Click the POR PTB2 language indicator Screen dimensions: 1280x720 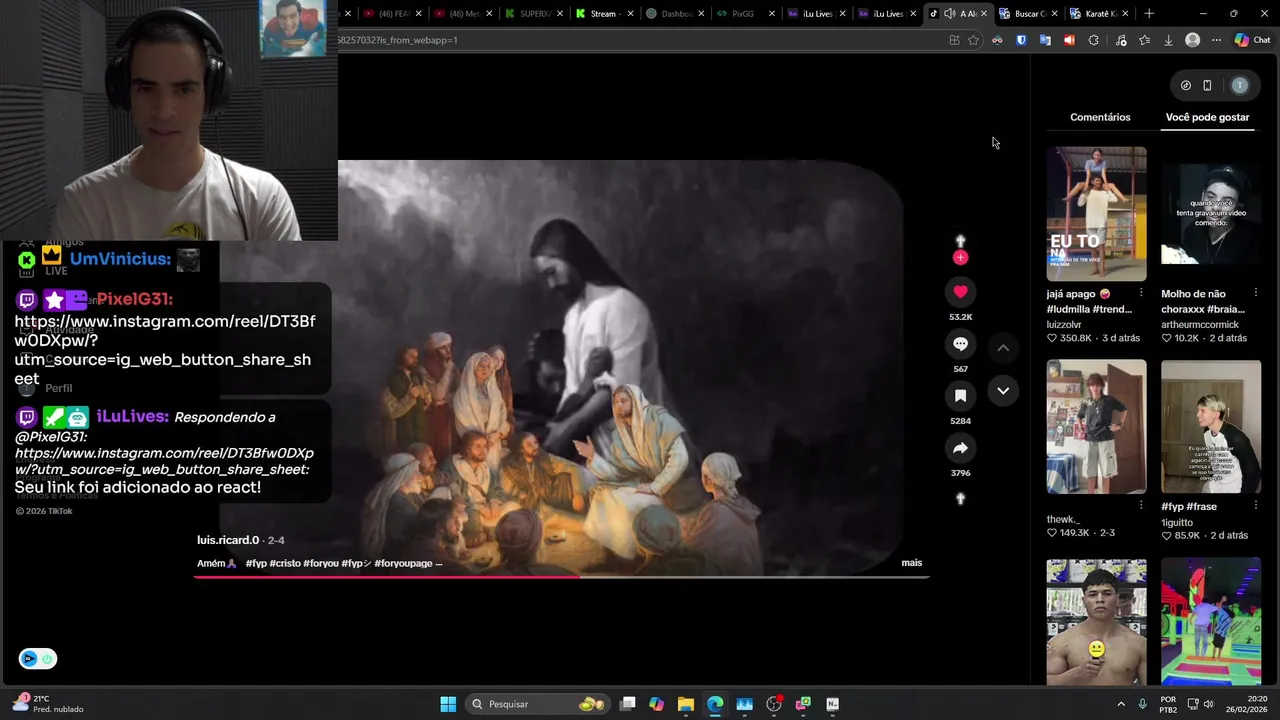coord(1168,704)
